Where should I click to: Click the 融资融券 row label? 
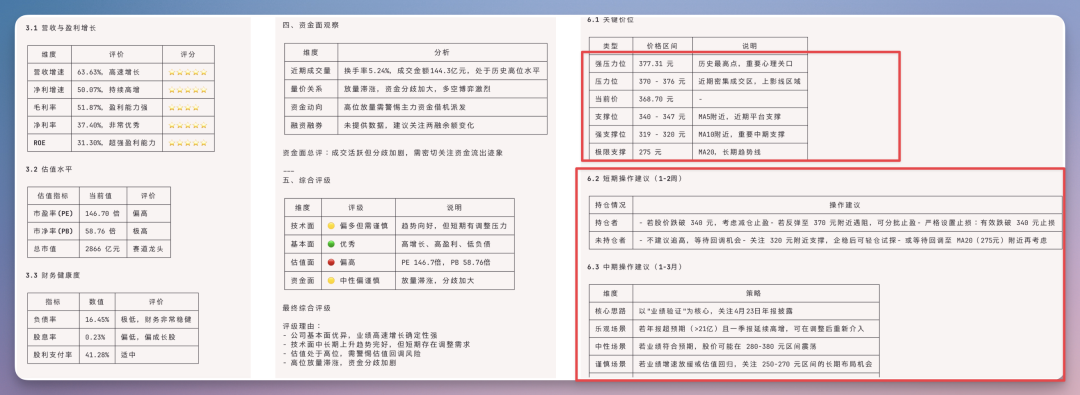click(311, 125)
